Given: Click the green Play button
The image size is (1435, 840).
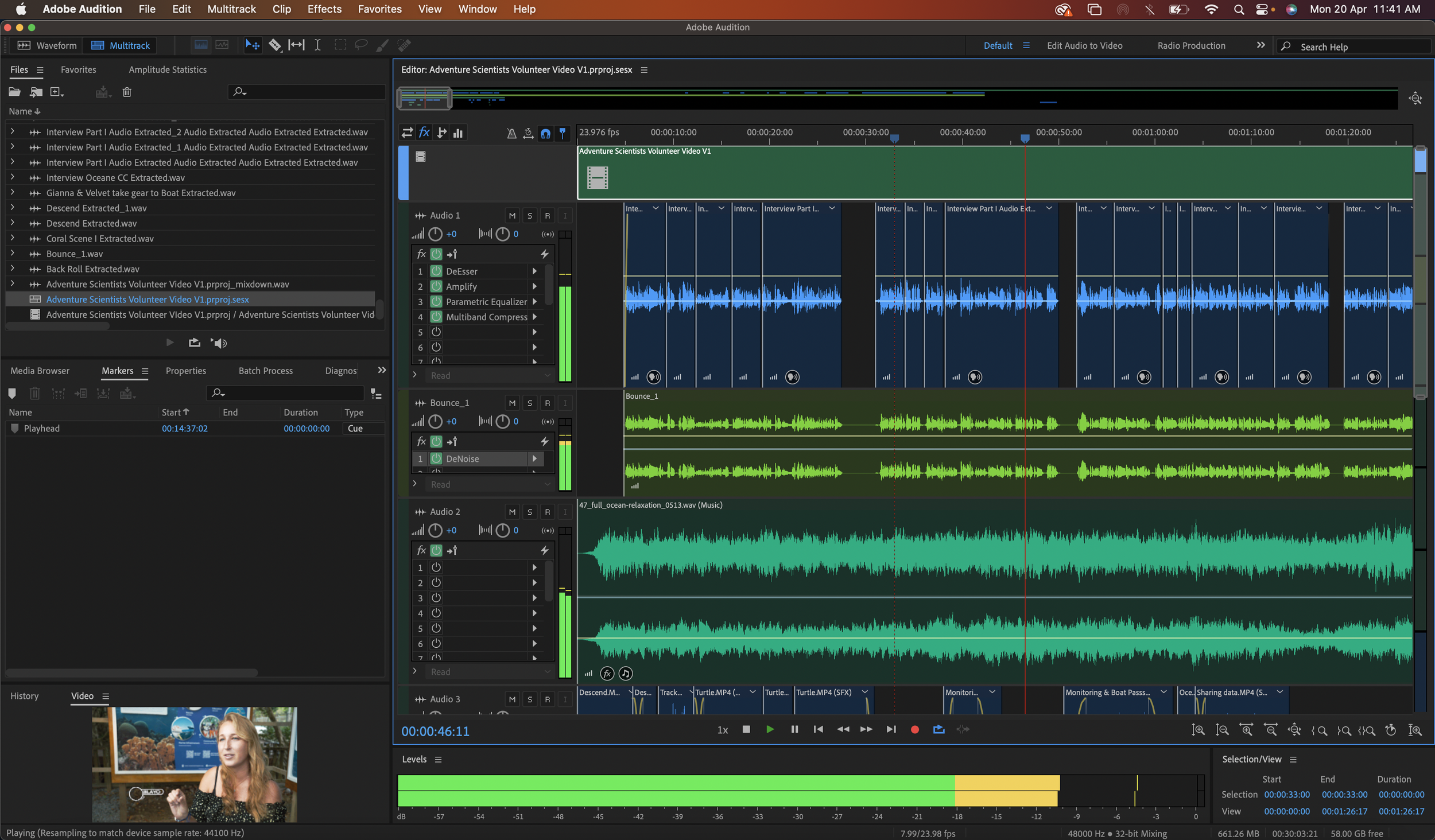Looking at the screenshot, I should click(770, 729).
